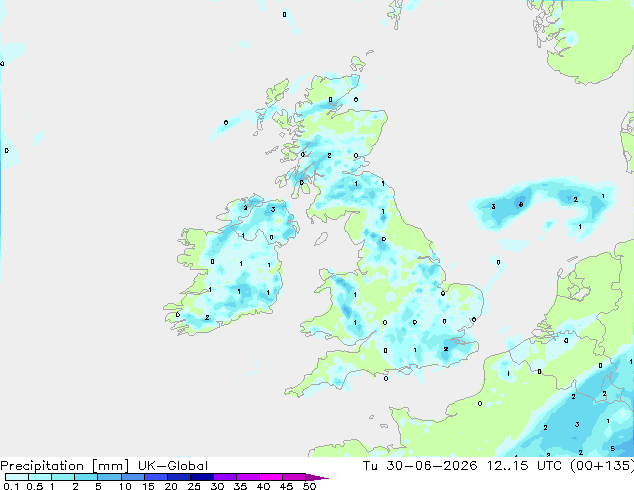
Task: Click the 40–45 mm magenta legend swatch
Action: click(x=271, y=477)
